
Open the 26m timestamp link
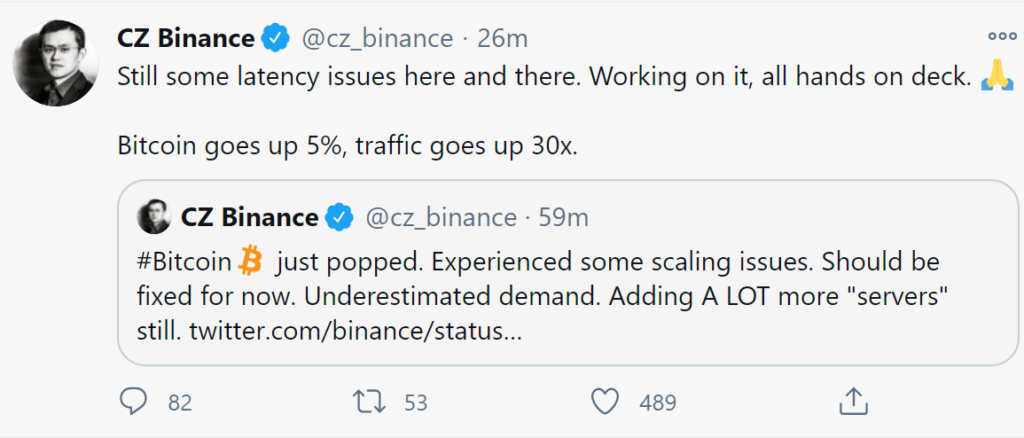[501, 39]
